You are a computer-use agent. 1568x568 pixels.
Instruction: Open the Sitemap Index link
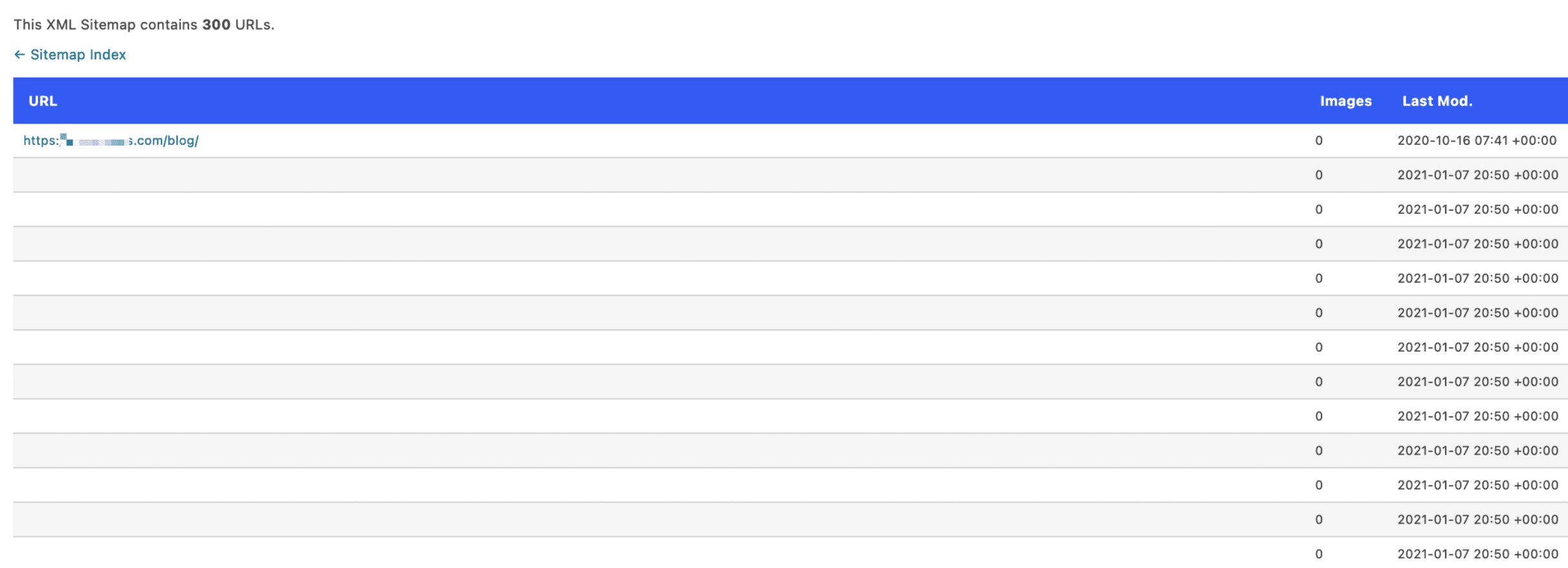point(79,55)
